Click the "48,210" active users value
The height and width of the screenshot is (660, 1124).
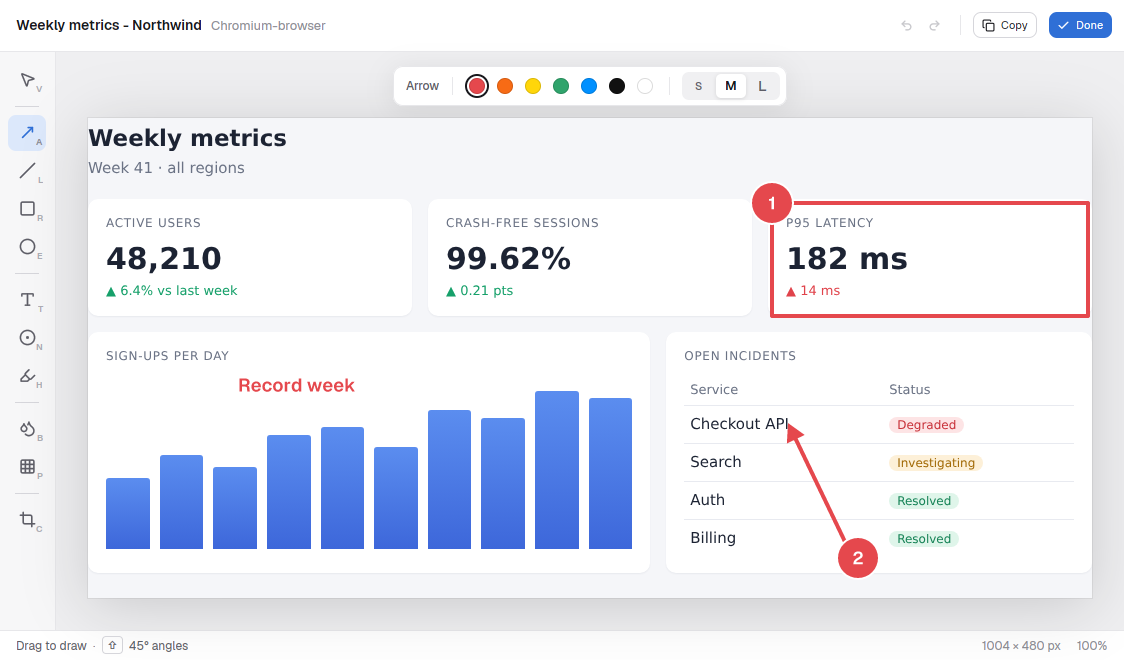(164, 258)
